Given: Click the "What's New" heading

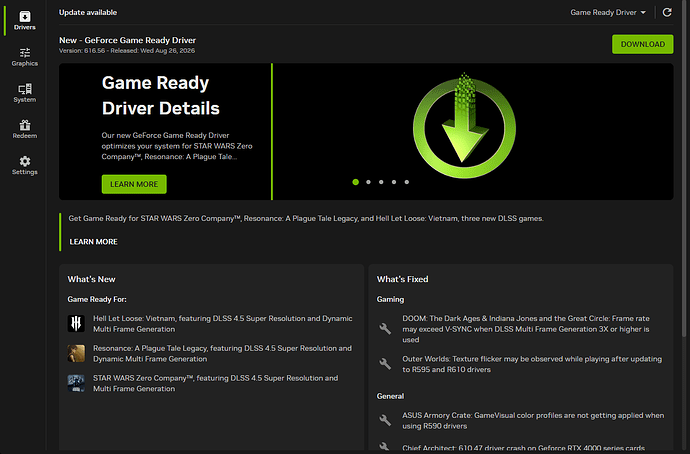Looking at the screenshot, I should pyautogui.click(x=92, y=279).
